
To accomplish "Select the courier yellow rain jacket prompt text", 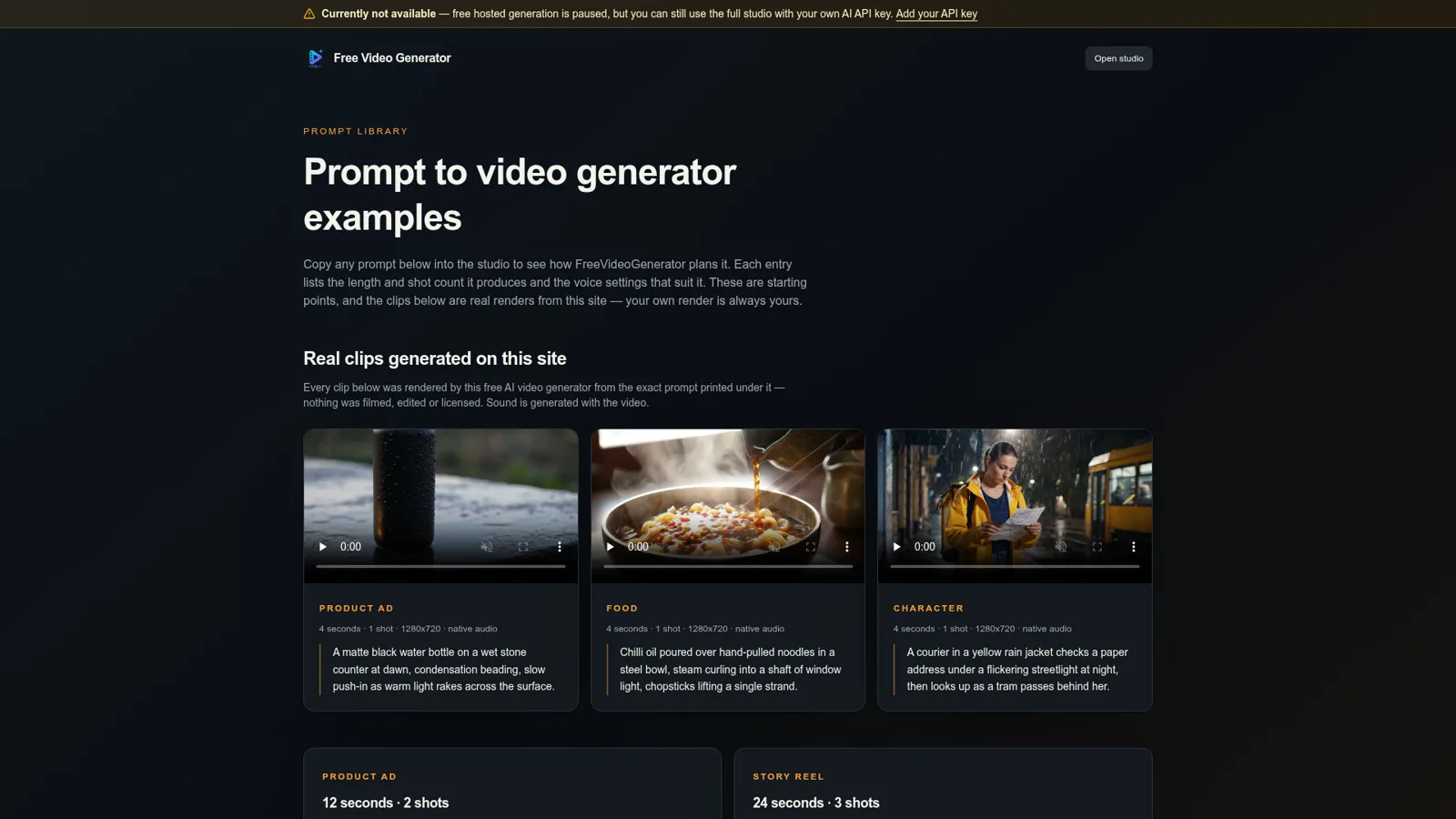I will pyautogui.click(x=1017, y=670).
